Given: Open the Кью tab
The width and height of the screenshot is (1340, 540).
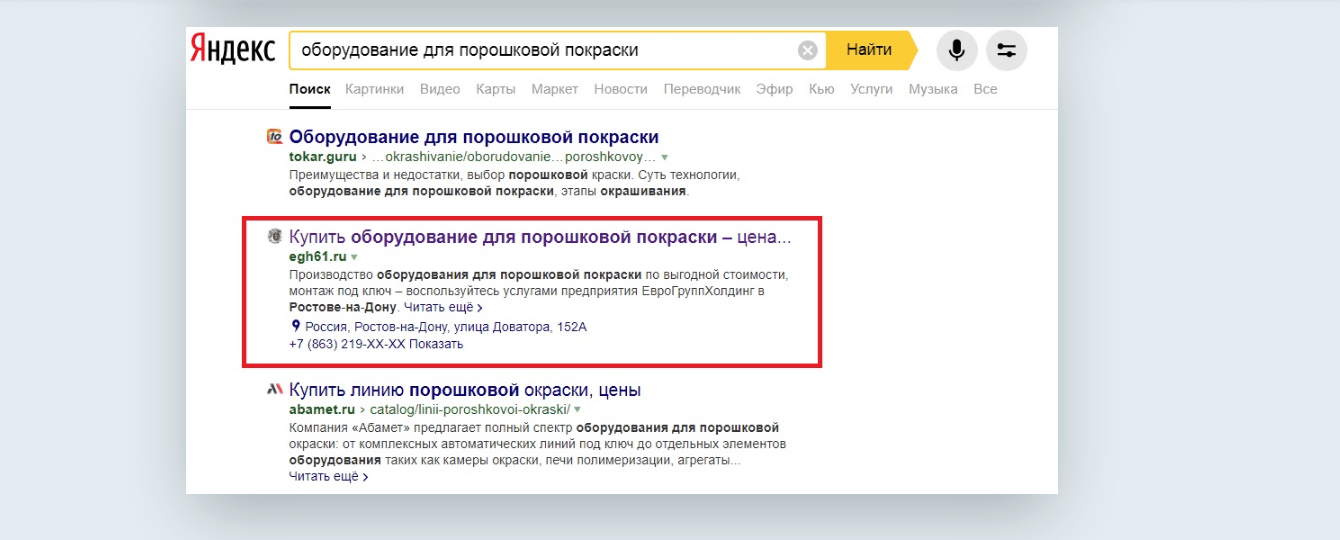Looking at the screenshot, I should click(x=821, y=89).
